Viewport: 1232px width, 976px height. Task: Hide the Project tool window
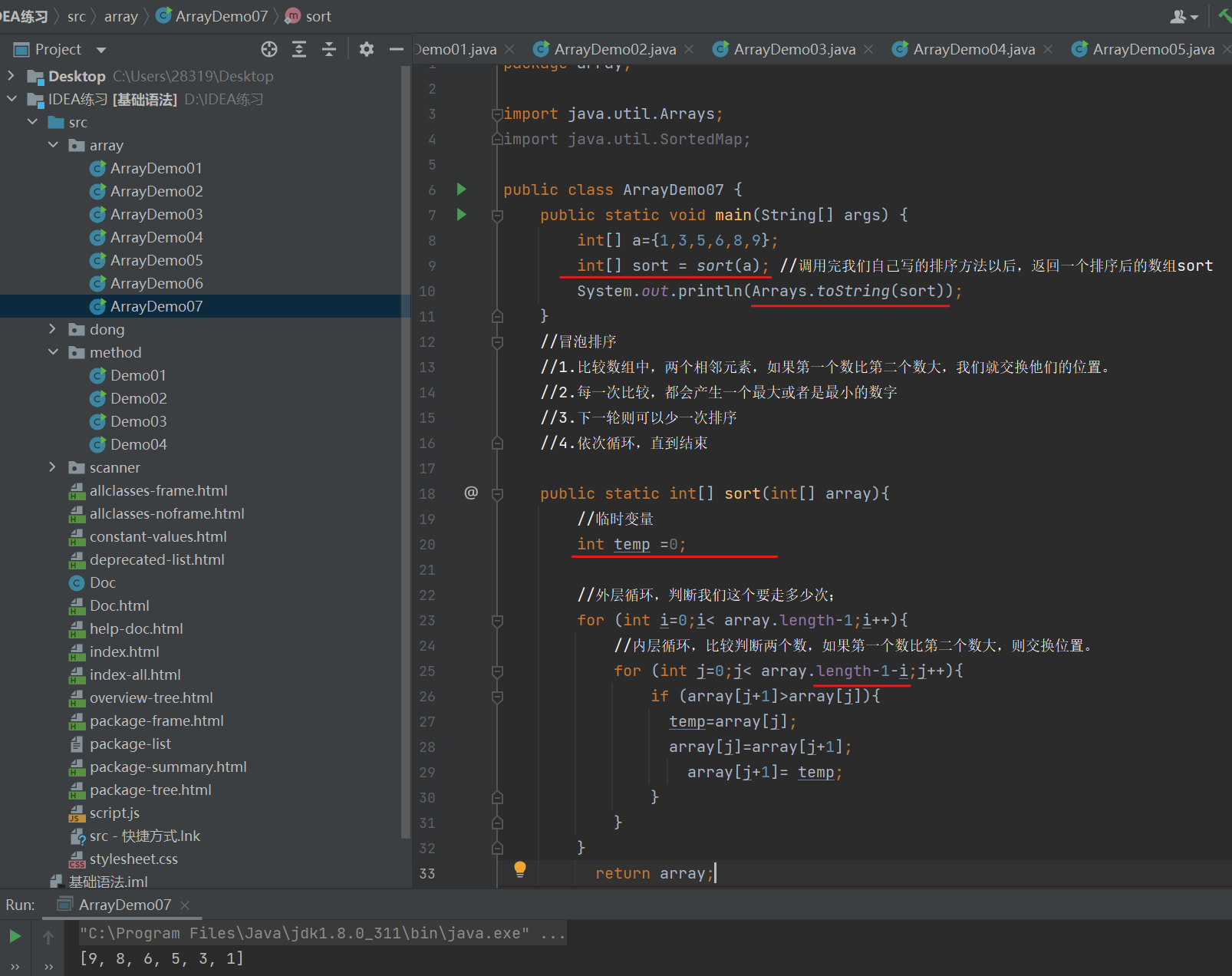[x=396, y=50]
